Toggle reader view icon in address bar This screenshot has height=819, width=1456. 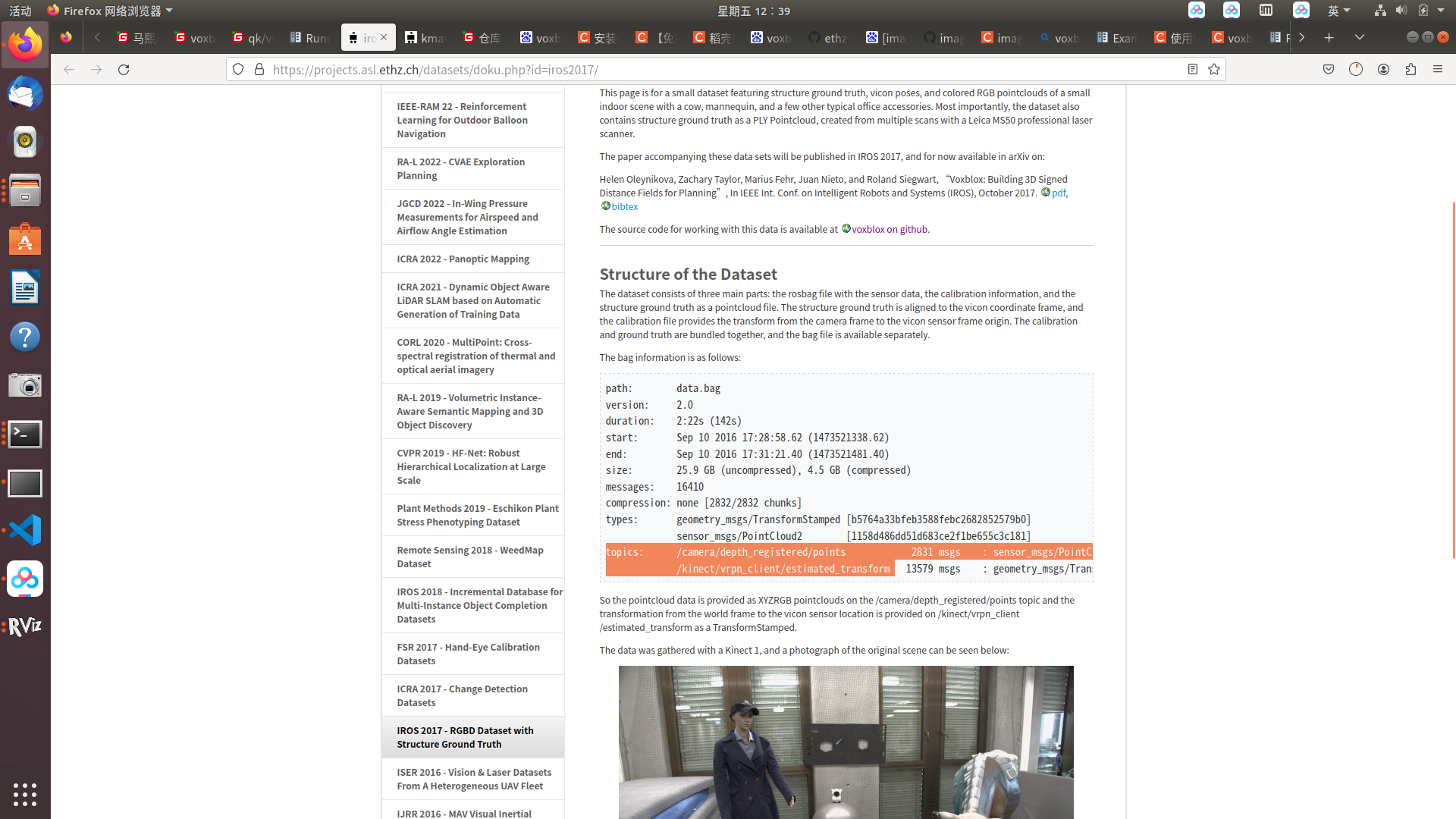(1192, 69)
